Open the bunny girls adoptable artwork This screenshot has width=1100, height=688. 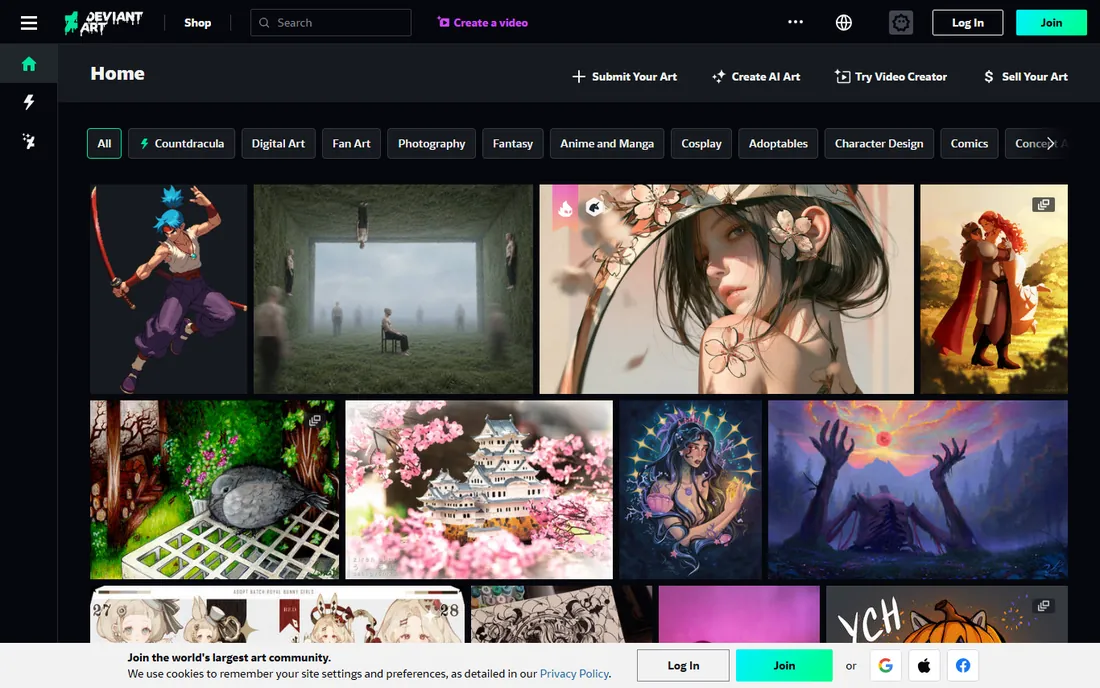pyautogui.click(x=277, y=614)
